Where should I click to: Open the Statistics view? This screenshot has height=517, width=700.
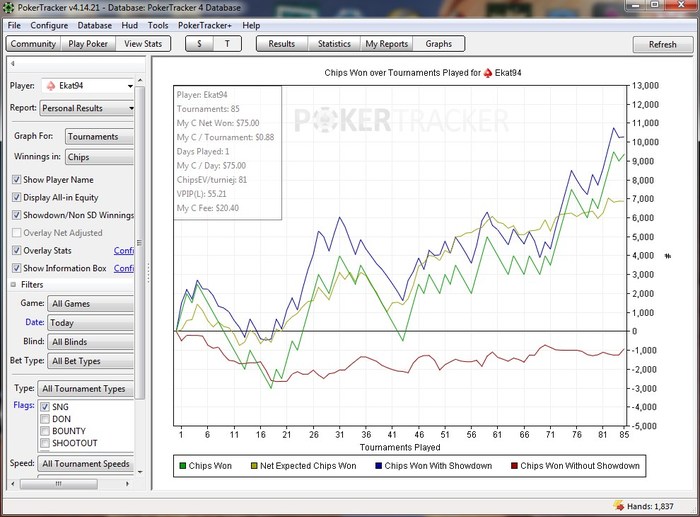tap(334, 44)
